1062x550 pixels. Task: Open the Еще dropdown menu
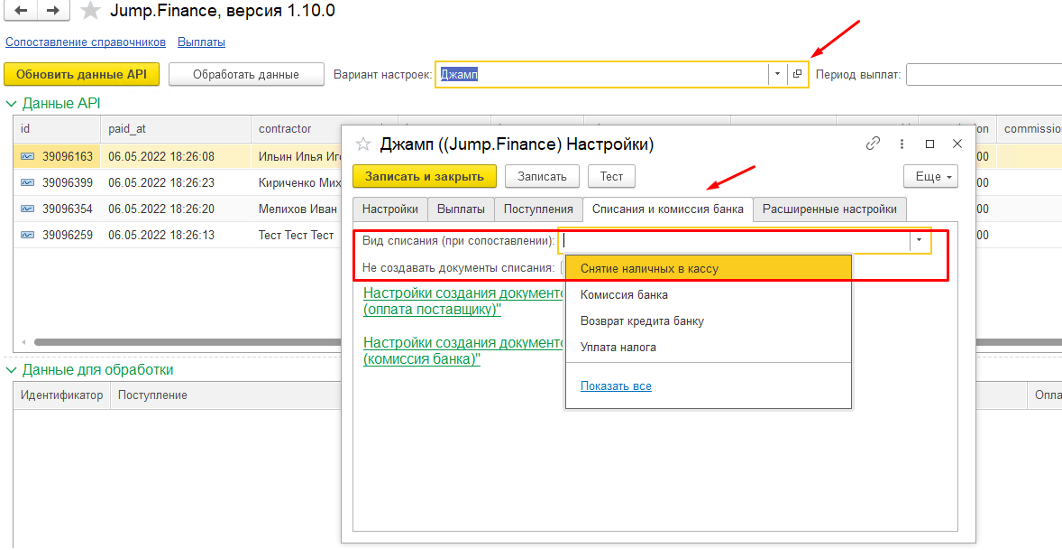930,177
